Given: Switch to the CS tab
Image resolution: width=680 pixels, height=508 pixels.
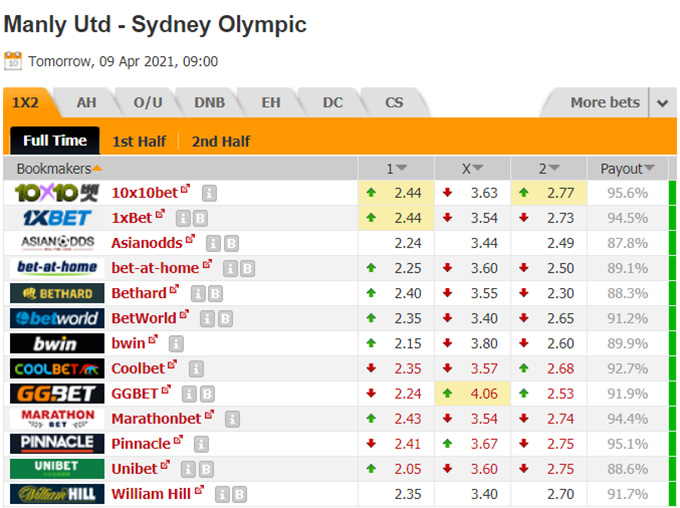Looking at the screenshot, I should click(x=394, y=103).
